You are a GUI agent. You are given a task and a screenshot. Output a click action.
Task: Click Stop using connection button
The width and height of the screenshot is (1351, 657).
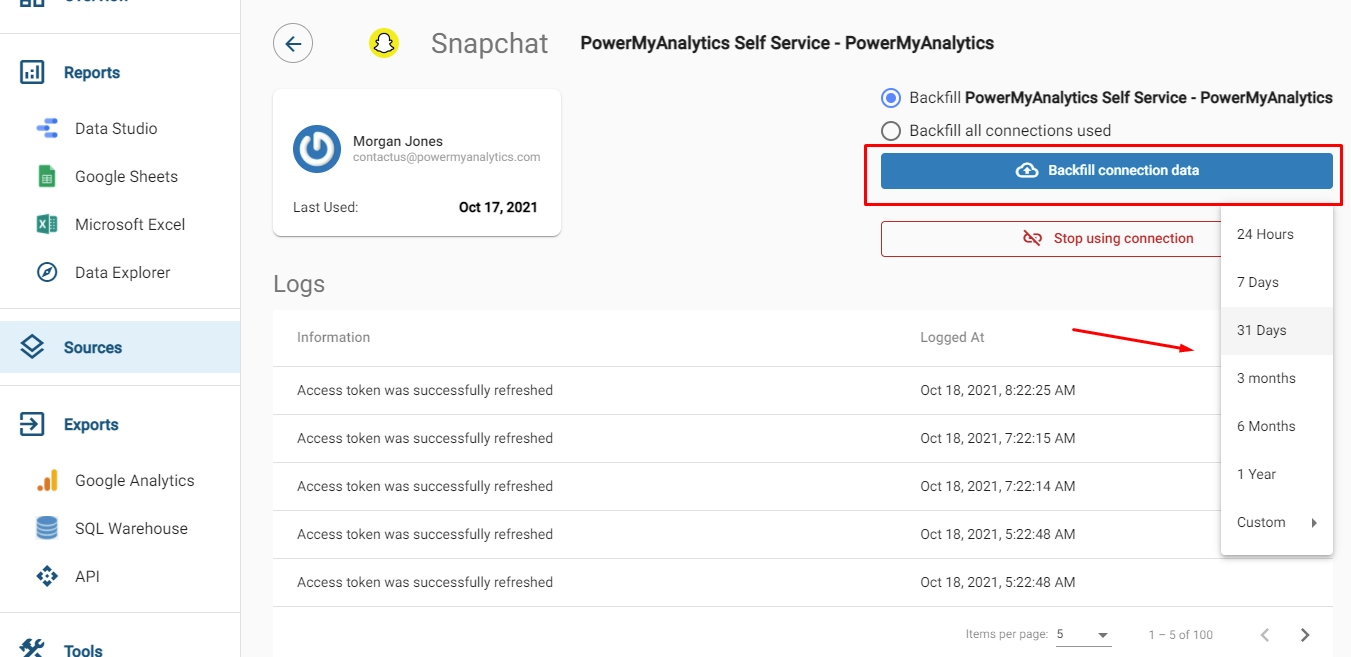pos(1050,239)
